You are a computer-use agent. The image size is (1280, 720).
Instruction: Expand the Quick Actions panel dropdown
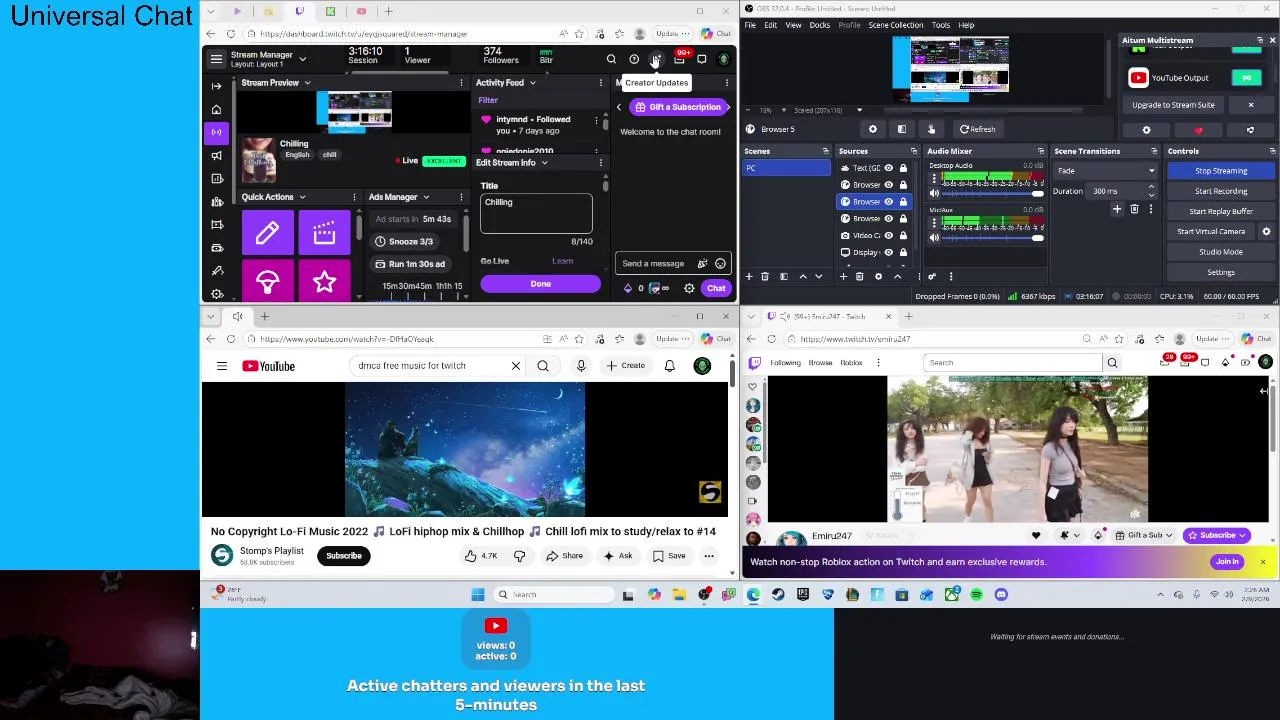(302, 197)
